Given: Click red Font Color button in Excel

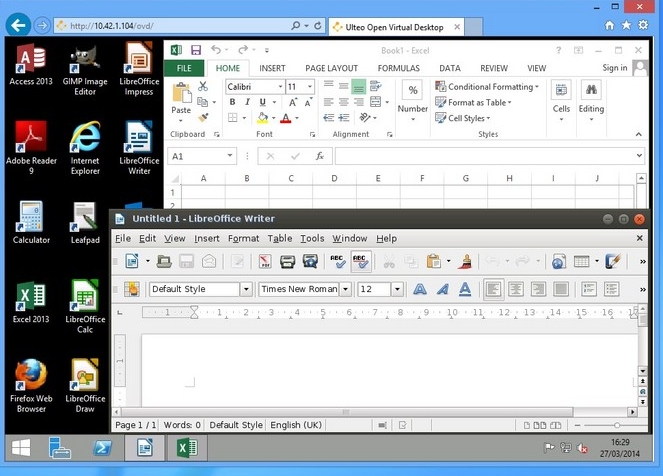Looking at the screenshot, I should click(x=286, y=118).
